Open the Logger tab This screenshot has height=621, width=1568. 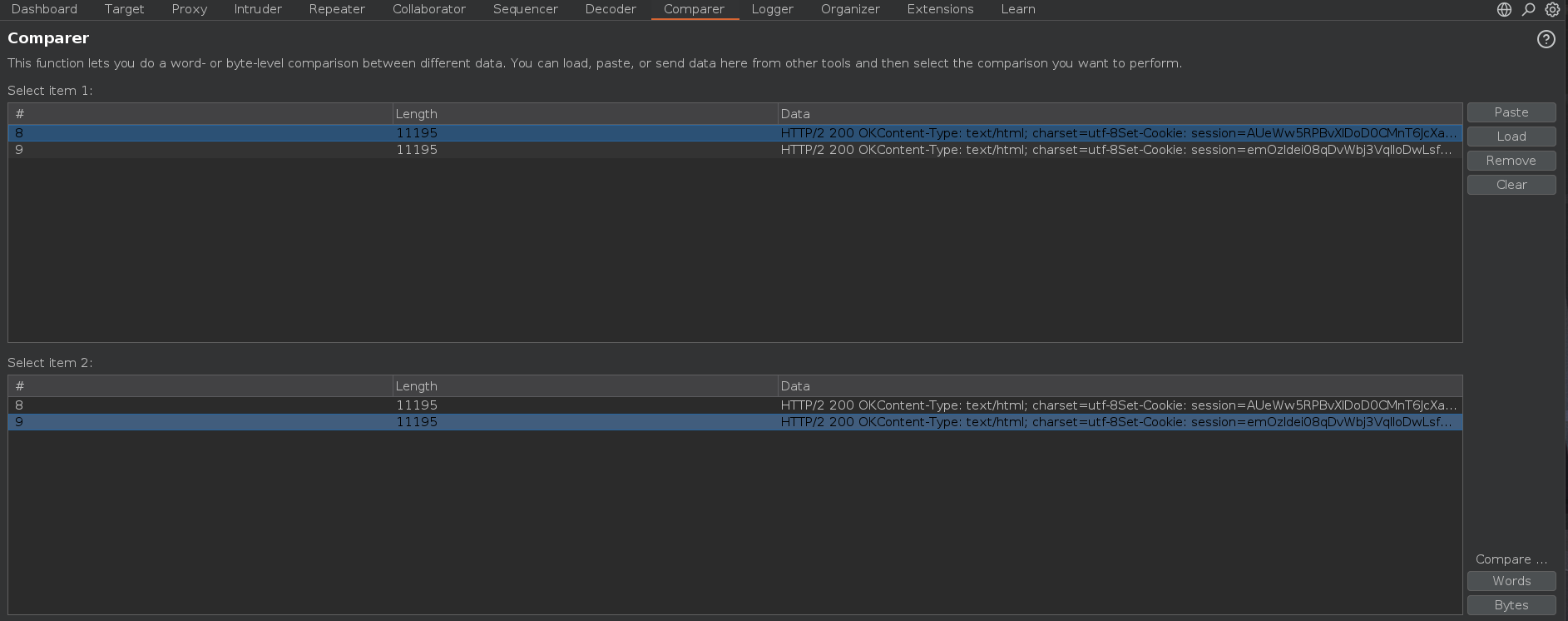(x=772, y=9)
